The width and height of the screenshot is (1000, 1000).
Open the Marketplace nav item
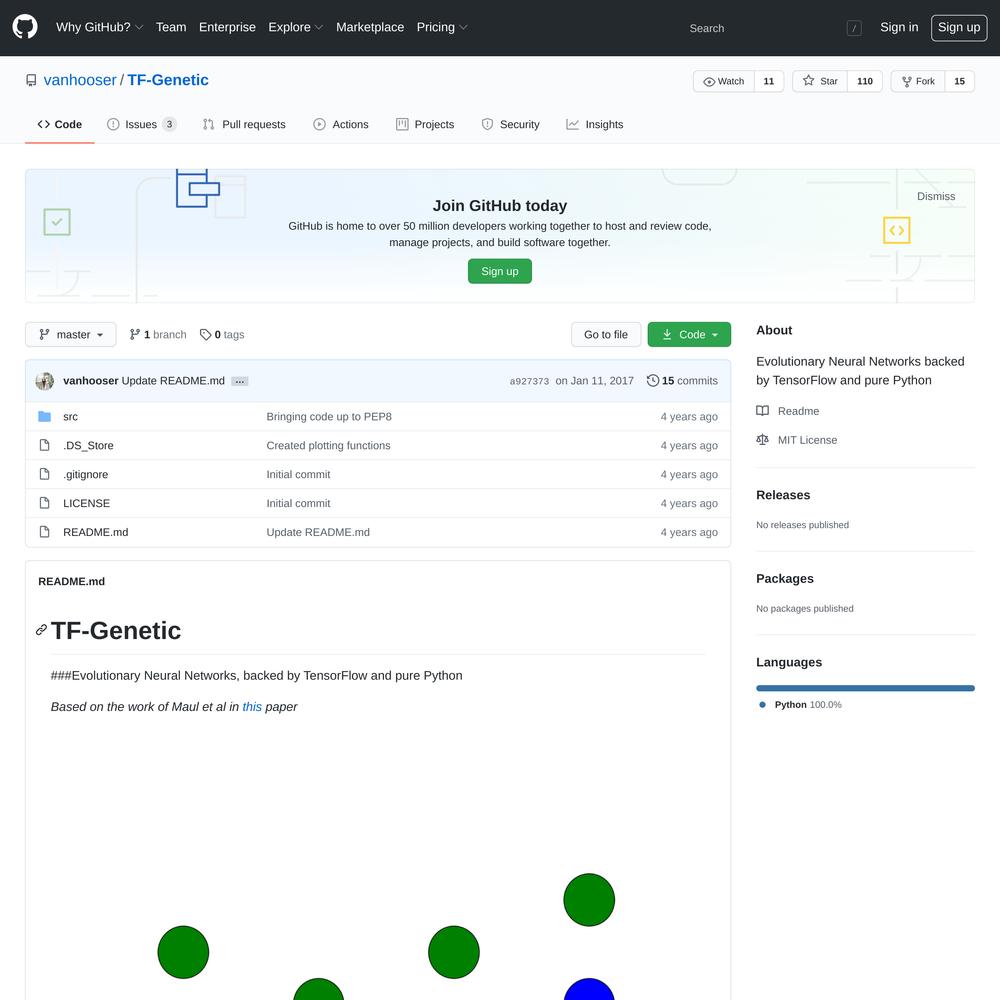coord(370,27)
